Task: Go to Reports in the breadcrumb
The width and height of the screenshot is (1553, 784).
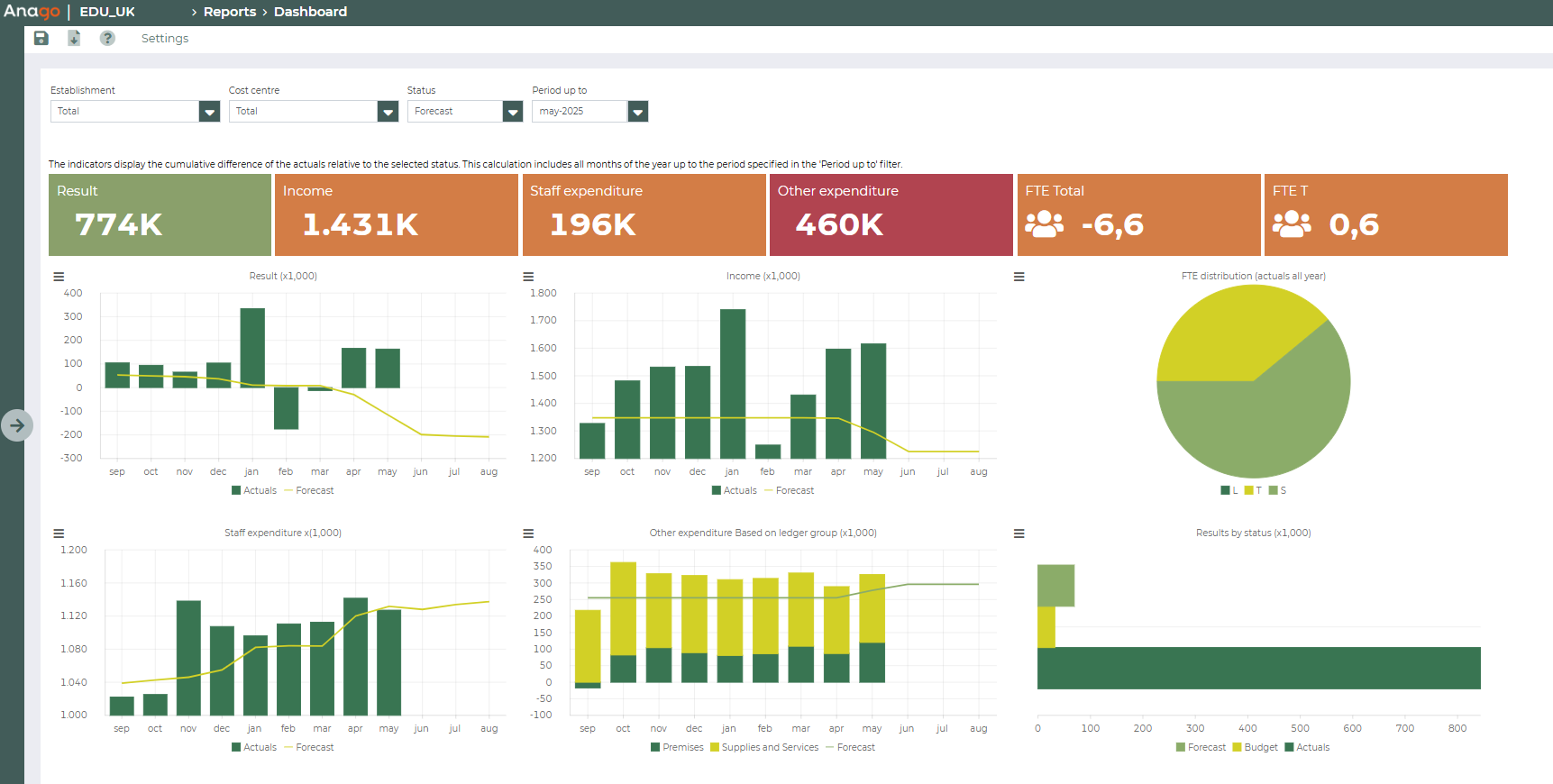Action: (x=229, y=12)
